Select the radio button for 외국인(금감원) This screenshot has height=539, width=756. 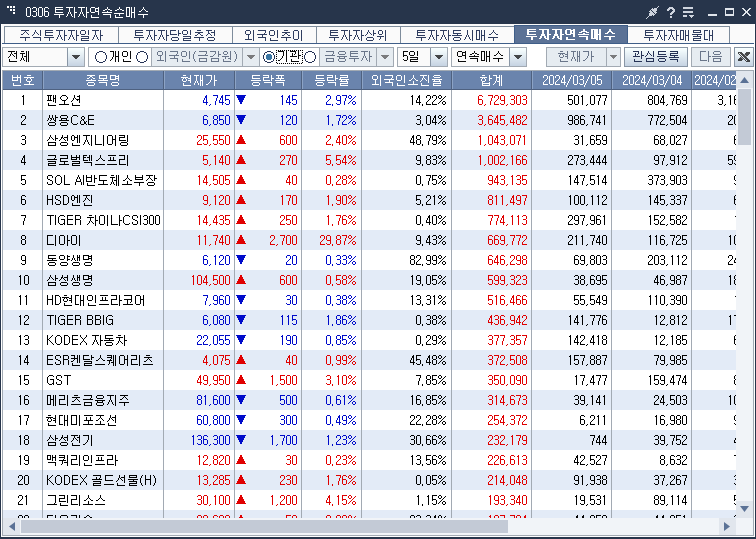click(x=142, y=57)
